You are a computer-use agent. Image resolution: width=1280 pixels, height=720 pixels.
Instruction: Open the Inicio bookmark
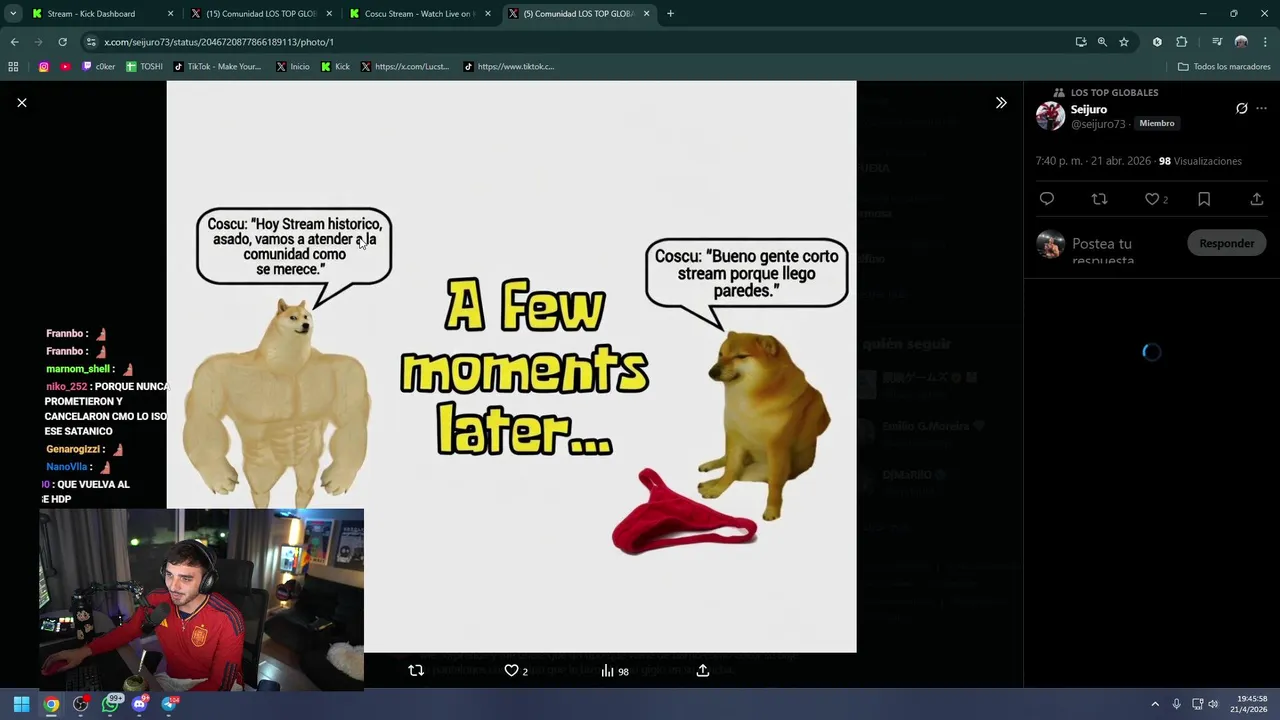pyautogui.click(x=293, y=67)
